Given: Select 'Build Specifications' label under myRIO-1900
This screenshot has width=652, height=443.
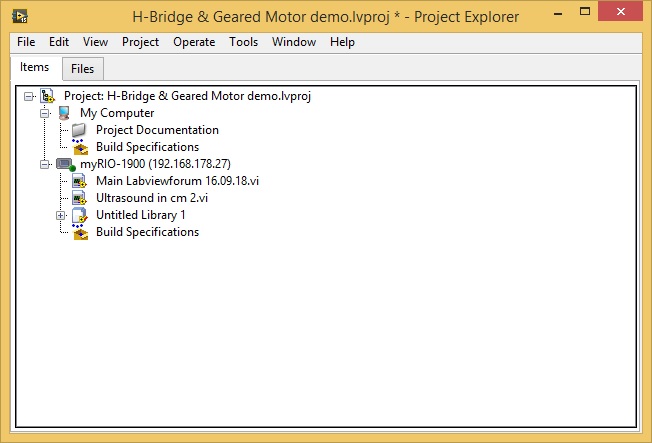Looking at the screenshot, I should [x=147, y=232].
